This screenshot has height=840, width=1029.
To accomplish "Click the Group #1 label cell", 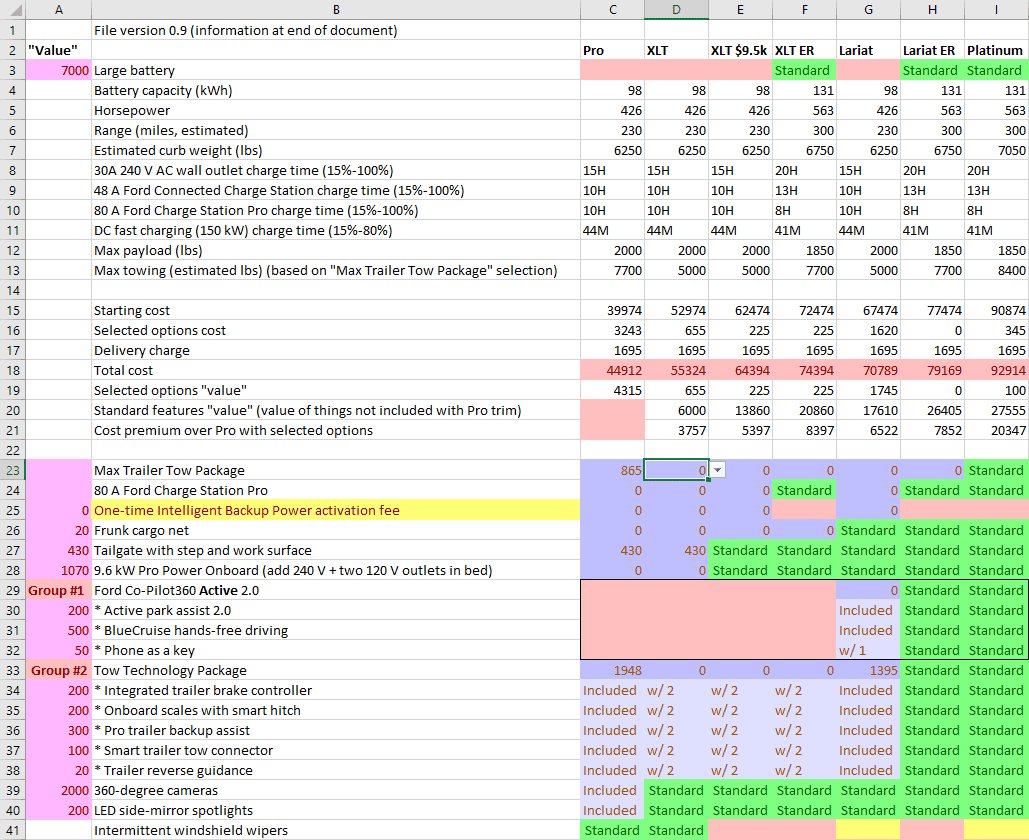I will tap(58, 590).
